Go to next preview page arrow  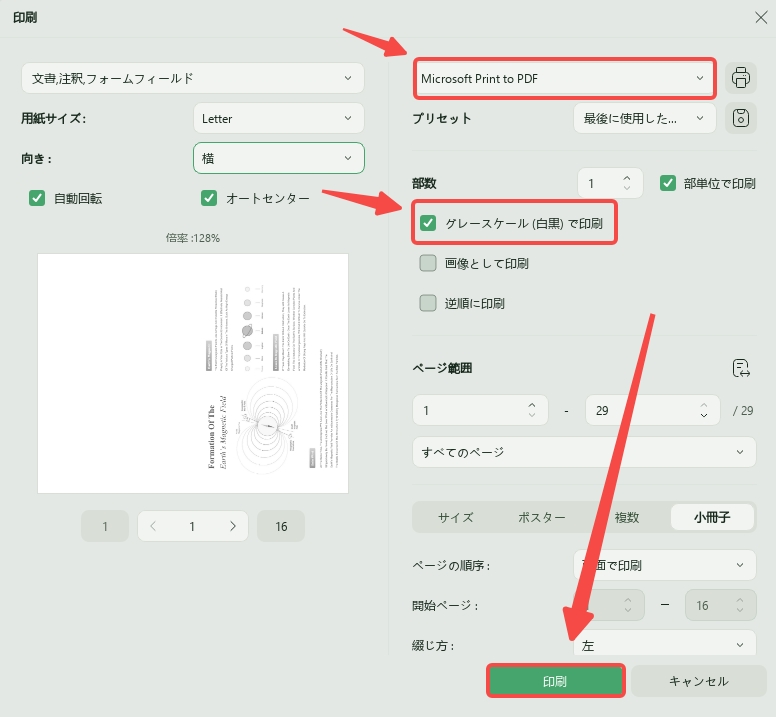coord(233,526)
